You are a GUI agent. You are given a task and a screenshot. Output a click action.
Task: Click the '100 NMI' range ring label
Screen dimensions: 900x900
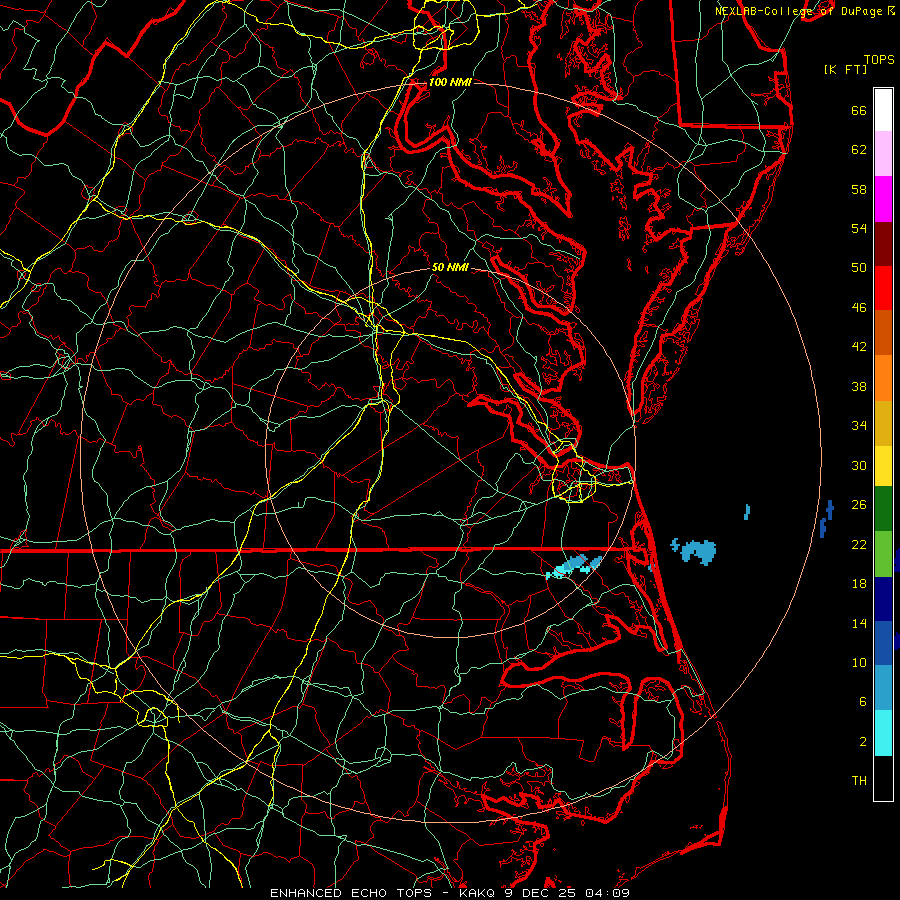(450, 82)
